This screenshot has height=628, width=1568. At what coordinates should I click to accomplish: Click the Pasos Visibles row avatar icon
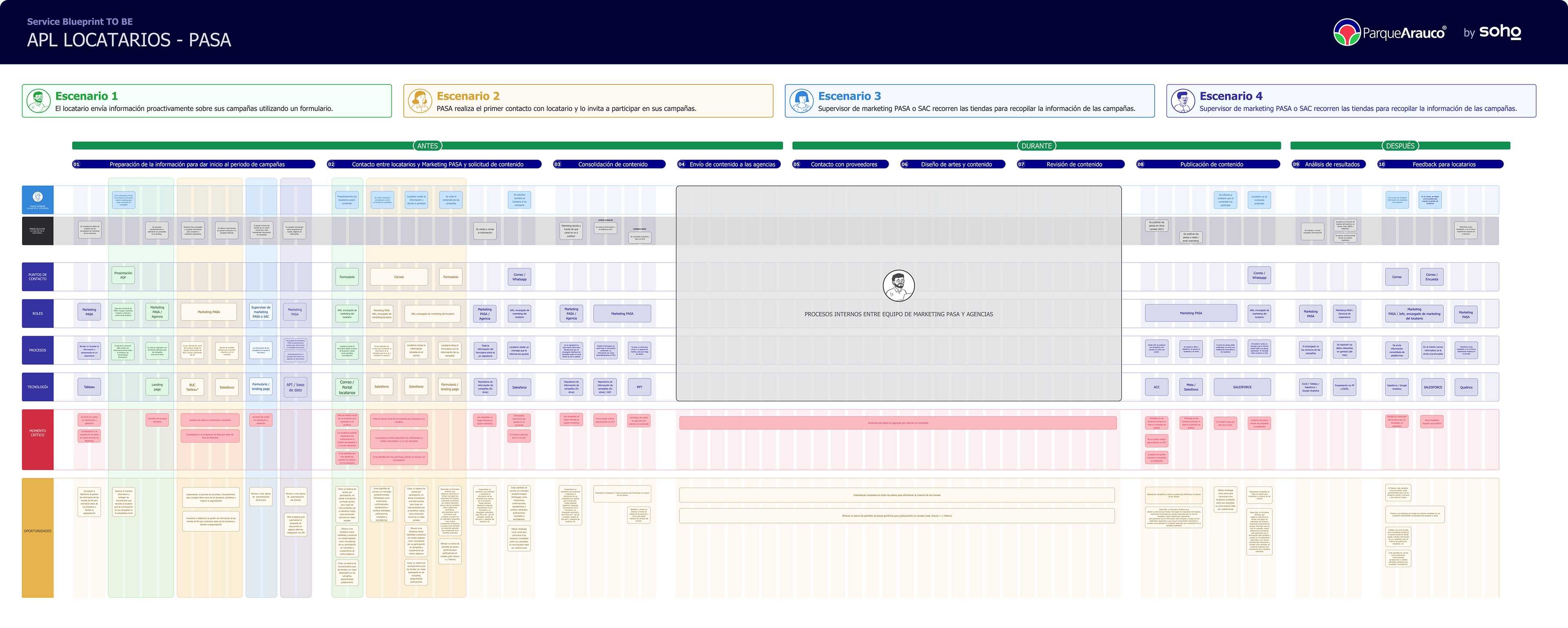[x=38, y=196]
